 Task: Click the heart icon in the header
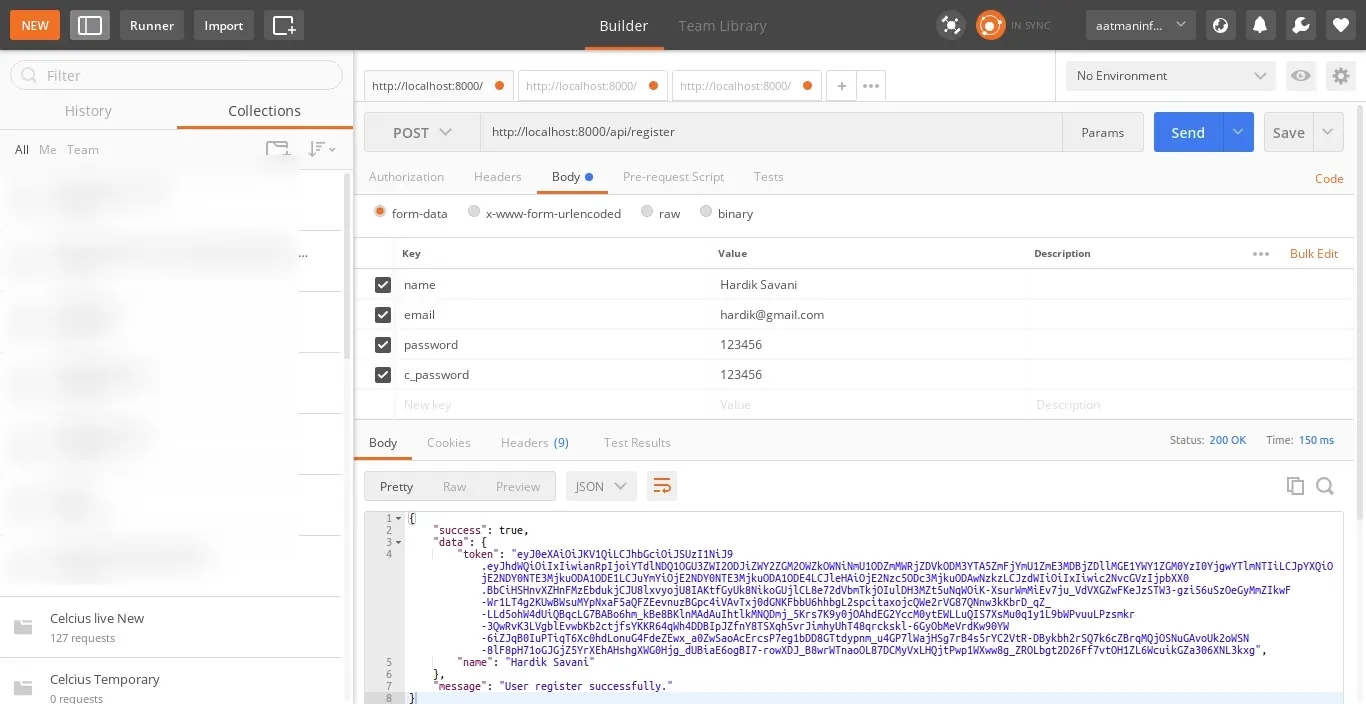tap(1341, 25)
